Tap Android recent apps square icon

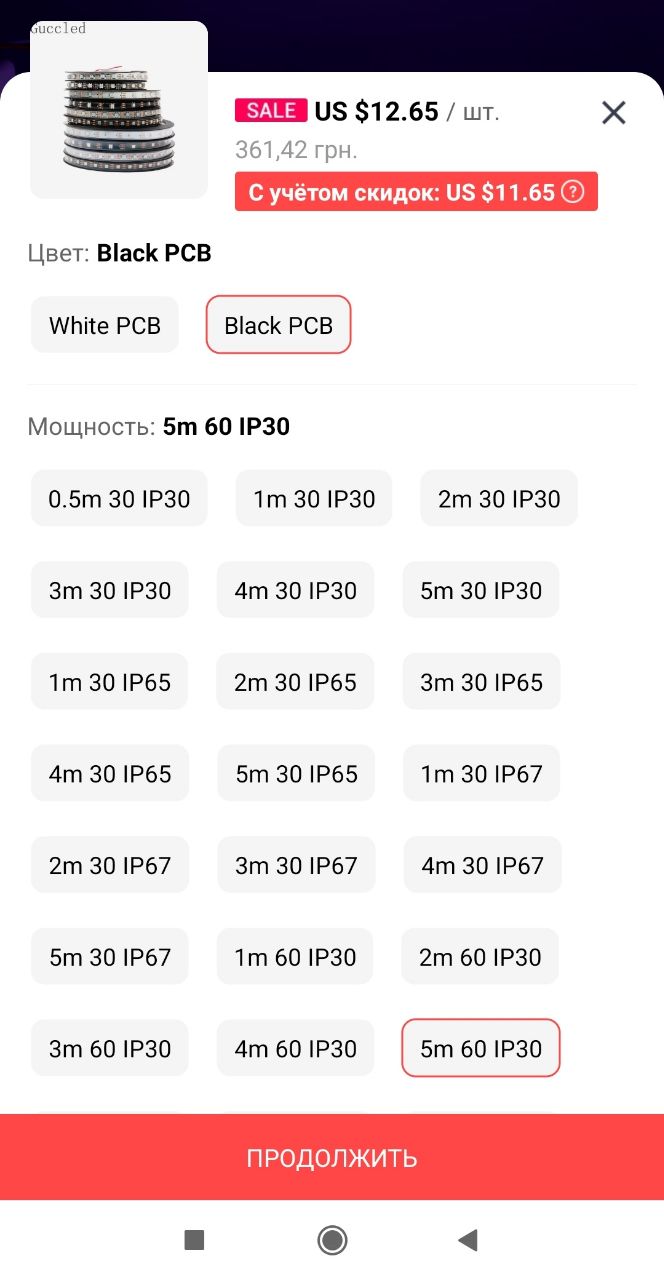[x=194, y=1241]
